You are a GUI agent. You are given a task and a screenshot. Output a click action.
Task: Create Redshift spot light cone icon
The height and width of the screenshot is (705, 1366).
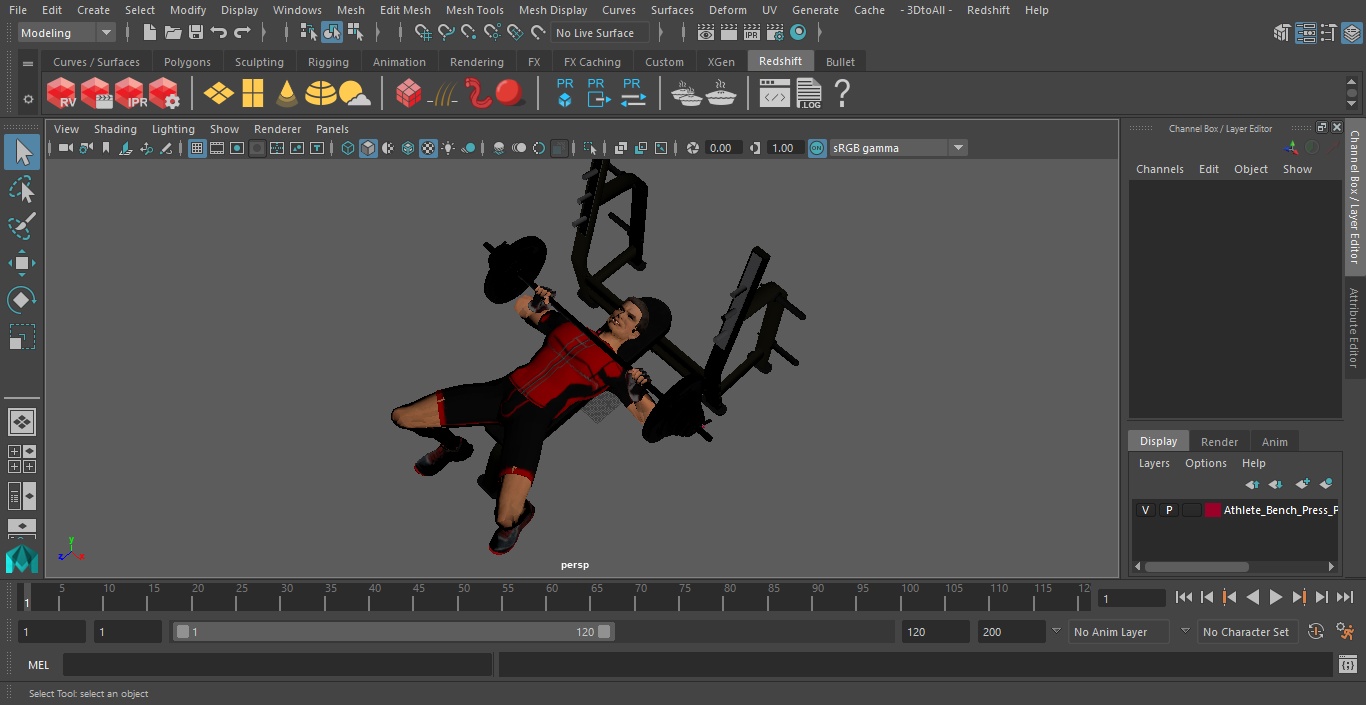[287, 94]
